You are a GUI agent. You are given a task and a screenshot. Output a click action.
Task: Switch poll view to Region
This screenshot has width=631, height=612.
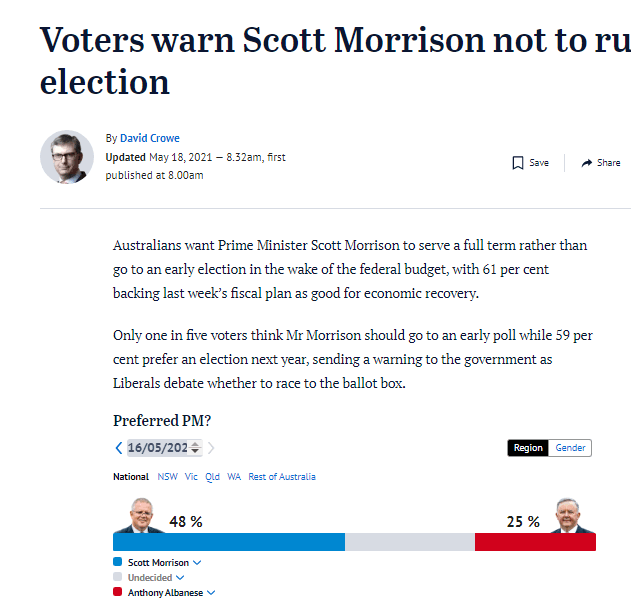(528, 448)
